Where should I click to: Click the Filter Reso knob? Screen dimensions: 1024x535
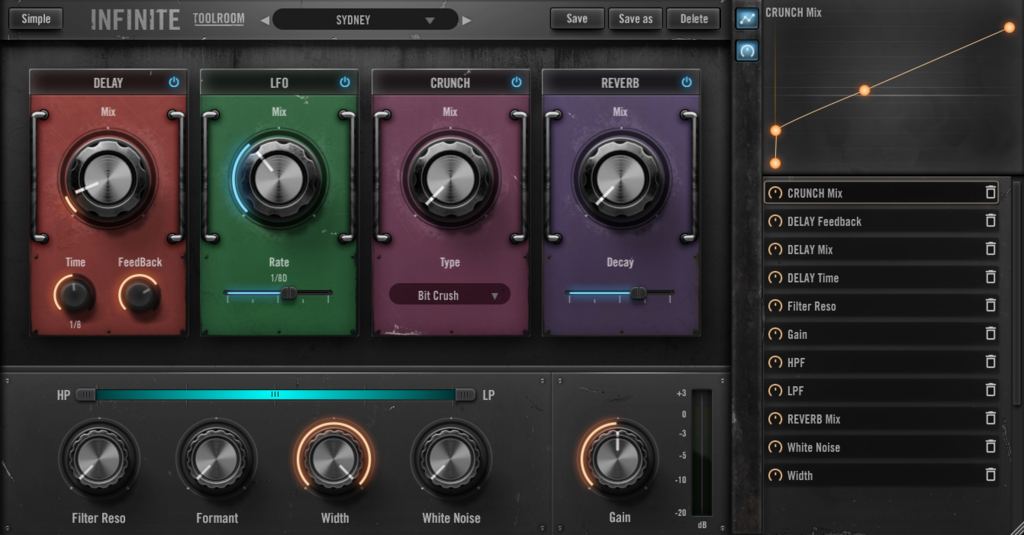click(x=99, y=459)
